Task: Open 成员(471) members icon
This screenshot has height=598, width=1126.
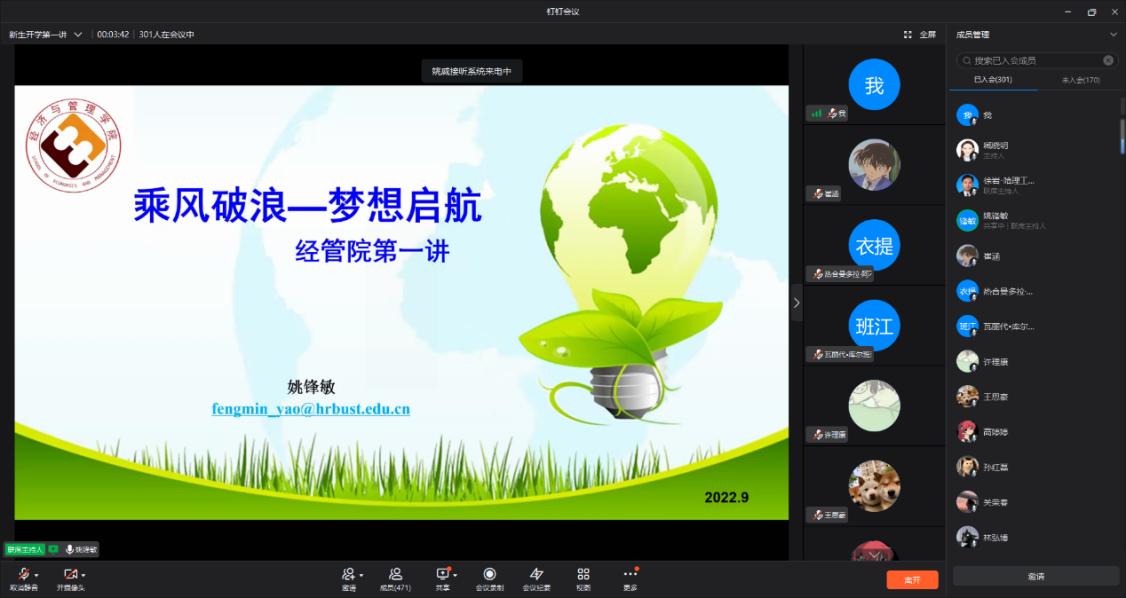Action: coord(396,574)
